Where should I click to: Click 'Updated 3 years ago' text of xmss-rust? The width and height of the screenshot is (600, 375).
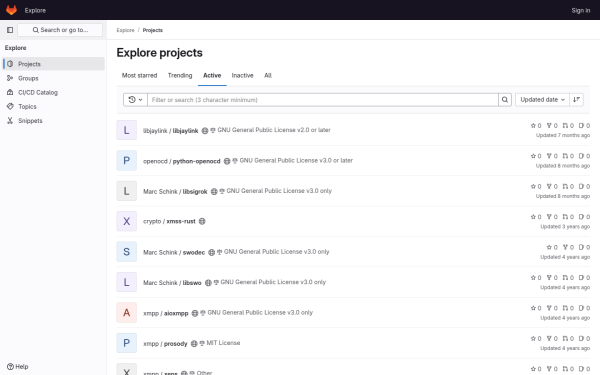(565, 227)
